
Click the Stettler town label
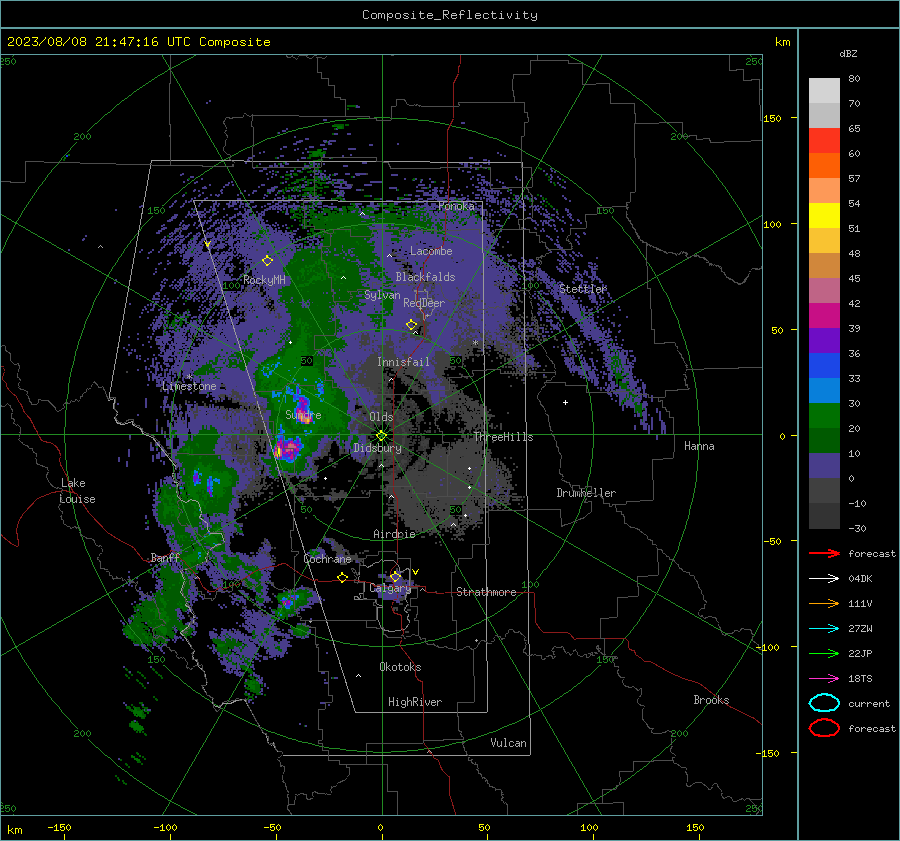(x=583, y=289)
